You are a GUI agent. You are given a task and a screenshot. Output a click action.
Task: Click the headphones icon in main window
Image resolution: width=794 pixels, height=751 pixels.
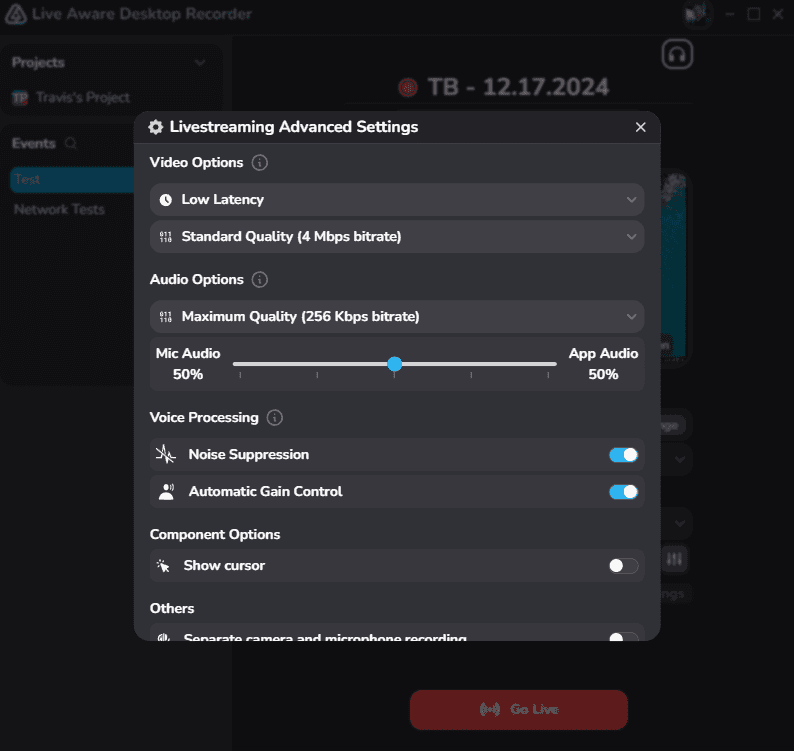(x=677, y=54)
